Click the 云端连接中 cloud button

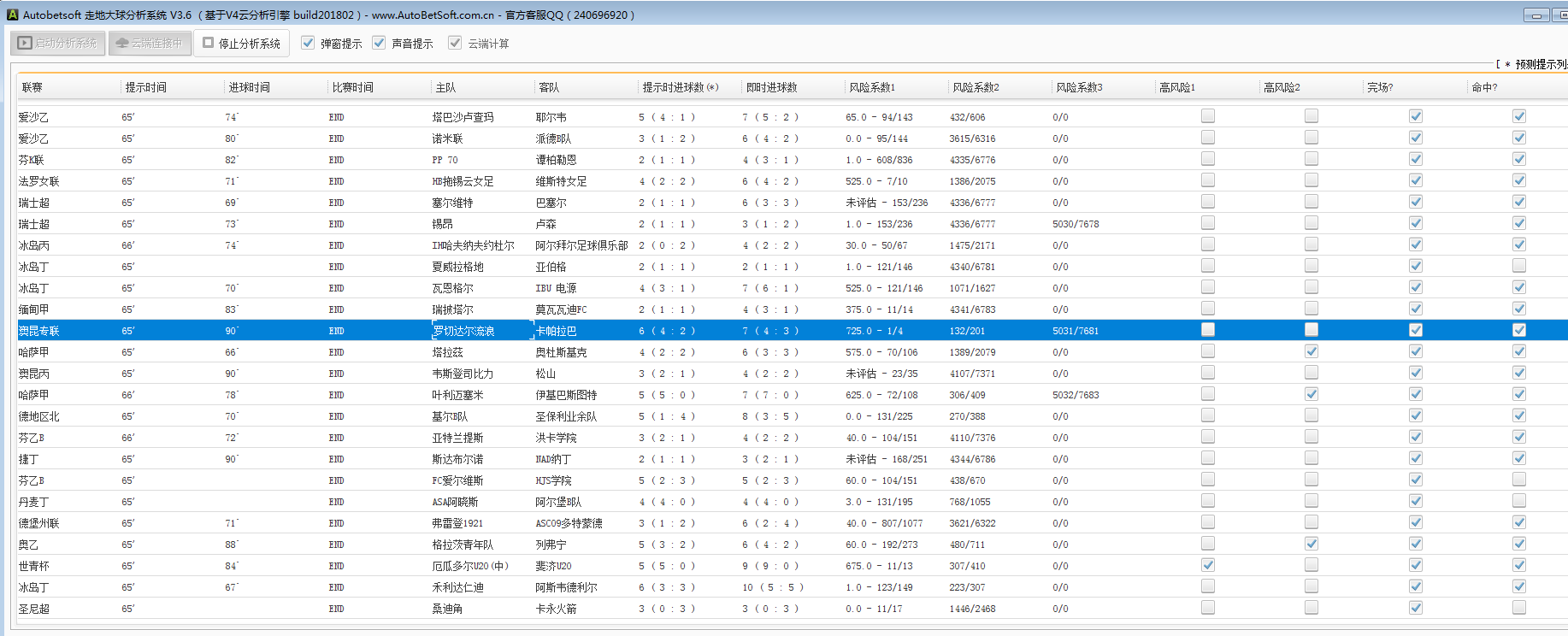(149, 43)
